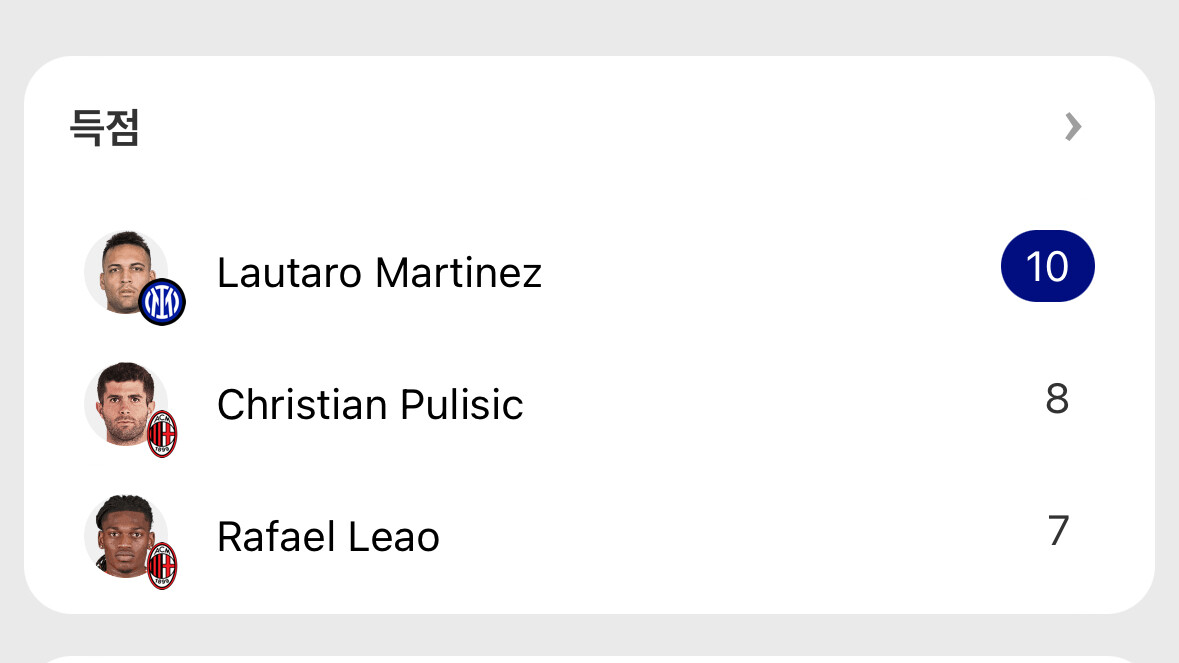Tap Leao's goal count of 7

1058,531
